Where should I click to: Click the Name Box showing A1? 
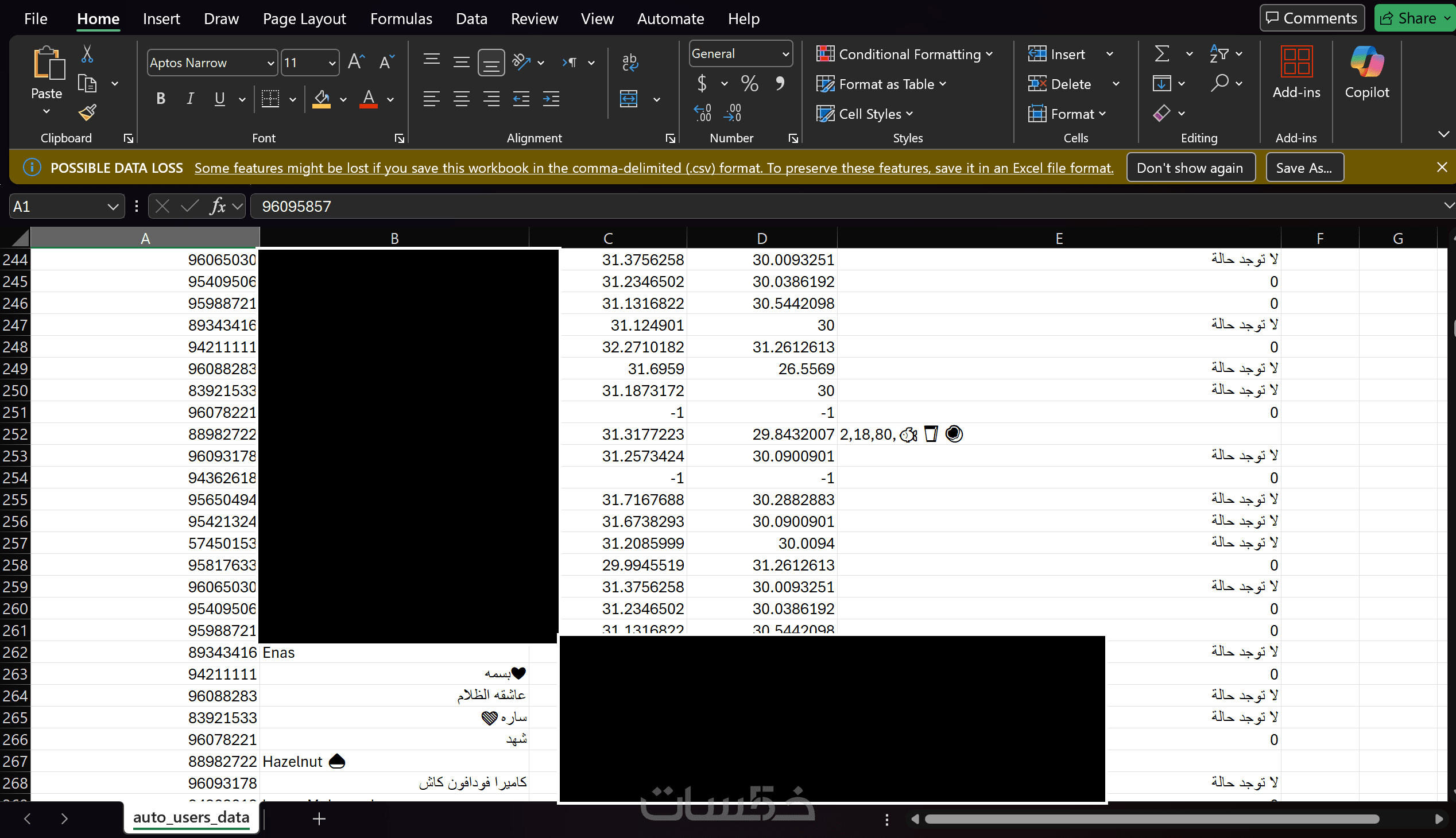click(57, 206)
